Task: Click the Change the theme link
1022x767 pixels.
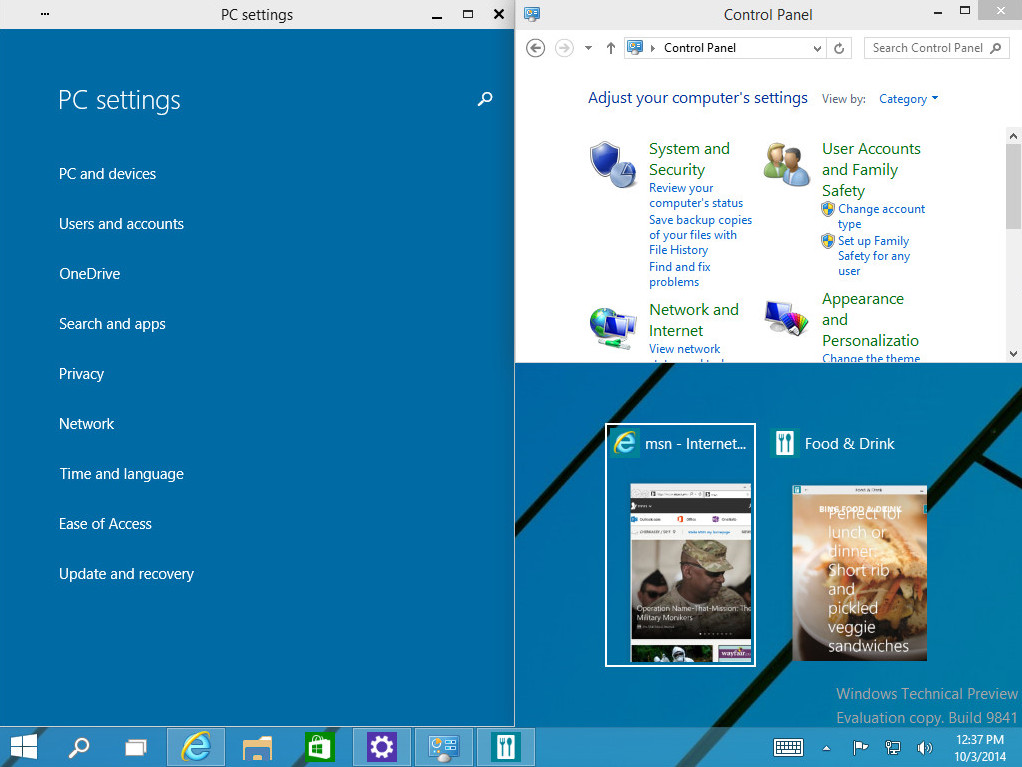Action: [x=871, y=358]
